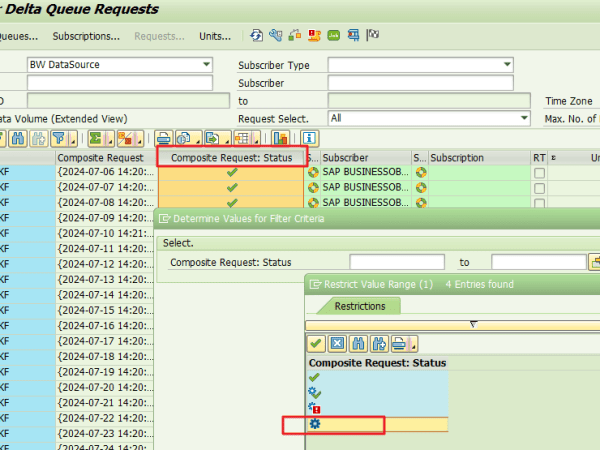Image resolution: width=600 pixels, height=450 pixels.
Task: Open the Restrictions tab
Action: [360, 306]
